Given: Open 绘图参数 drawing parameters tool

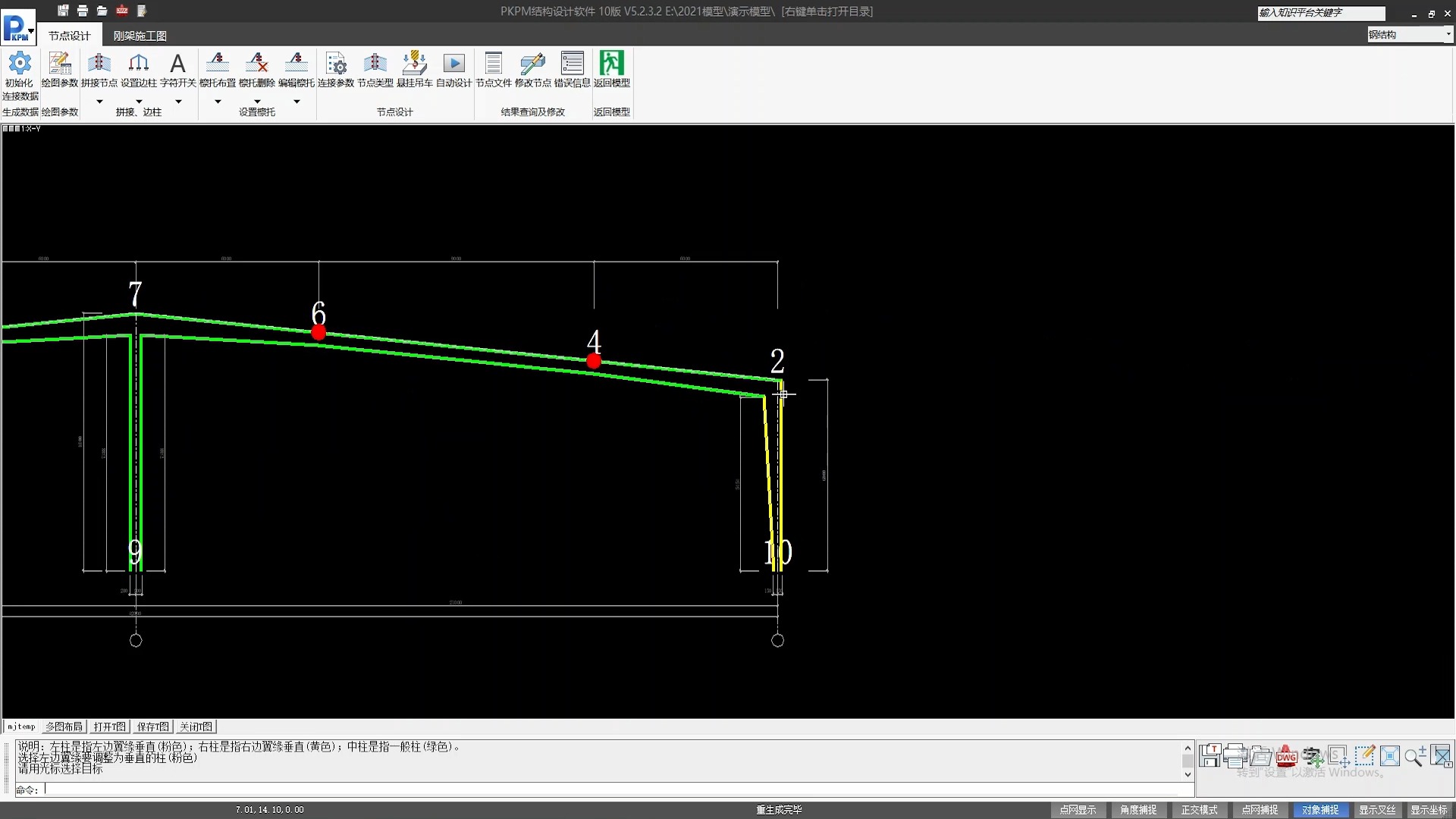Looking at the screenshot, I should 59,64.
